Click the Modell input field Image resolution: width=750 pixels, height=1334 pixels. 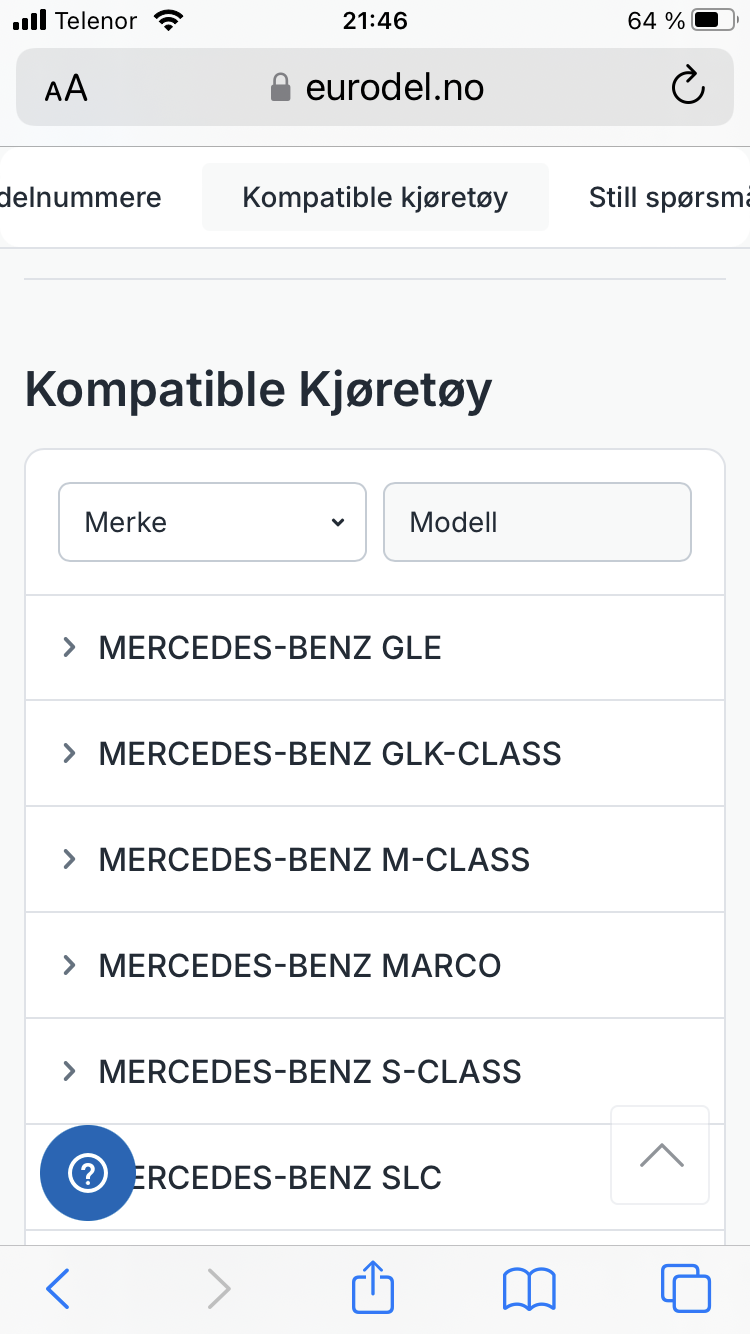(x=537, y=522)
